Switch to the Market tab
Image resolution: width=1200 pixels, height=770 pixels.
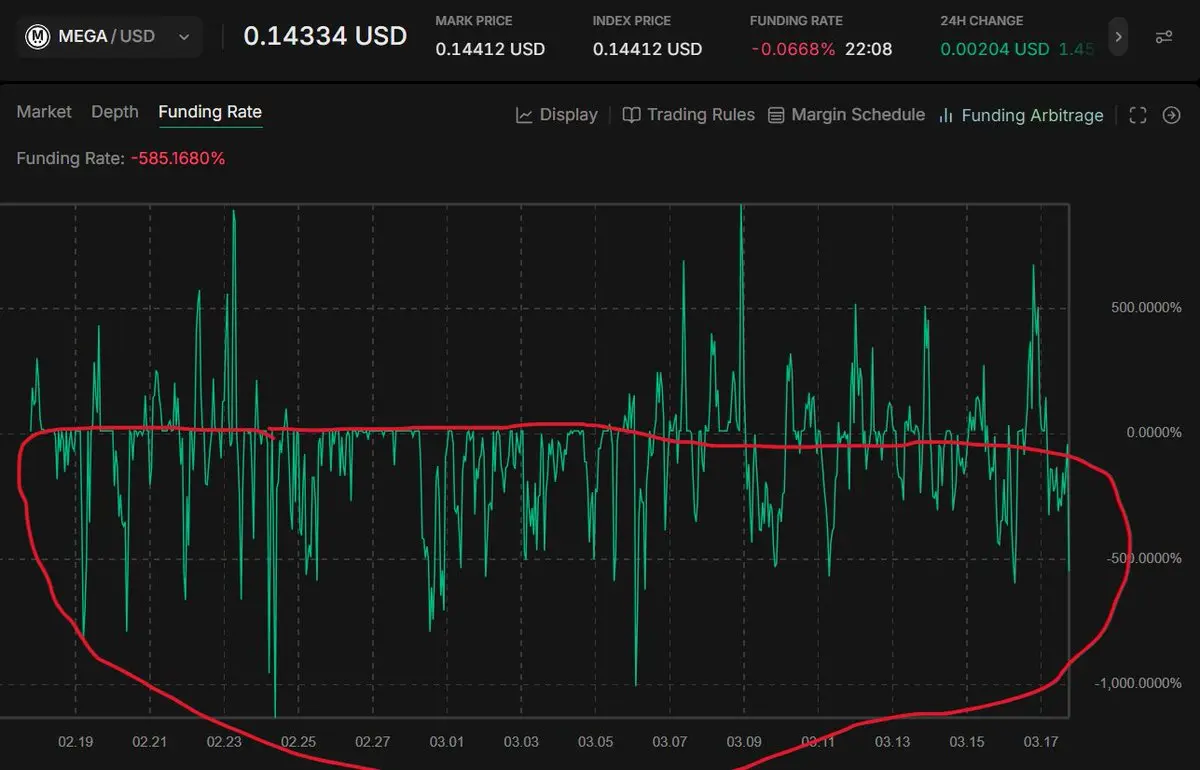[44, 112]
